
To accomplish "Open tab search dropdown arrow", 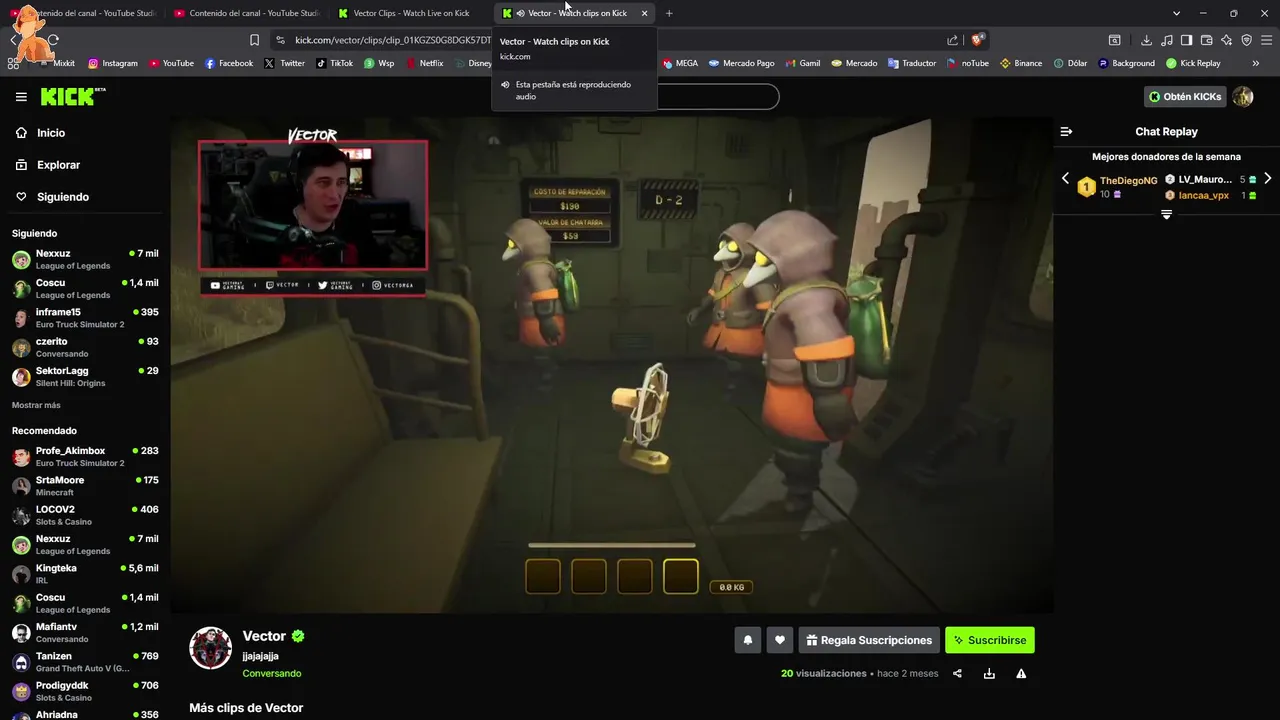I will click(x=1177, y=13).
